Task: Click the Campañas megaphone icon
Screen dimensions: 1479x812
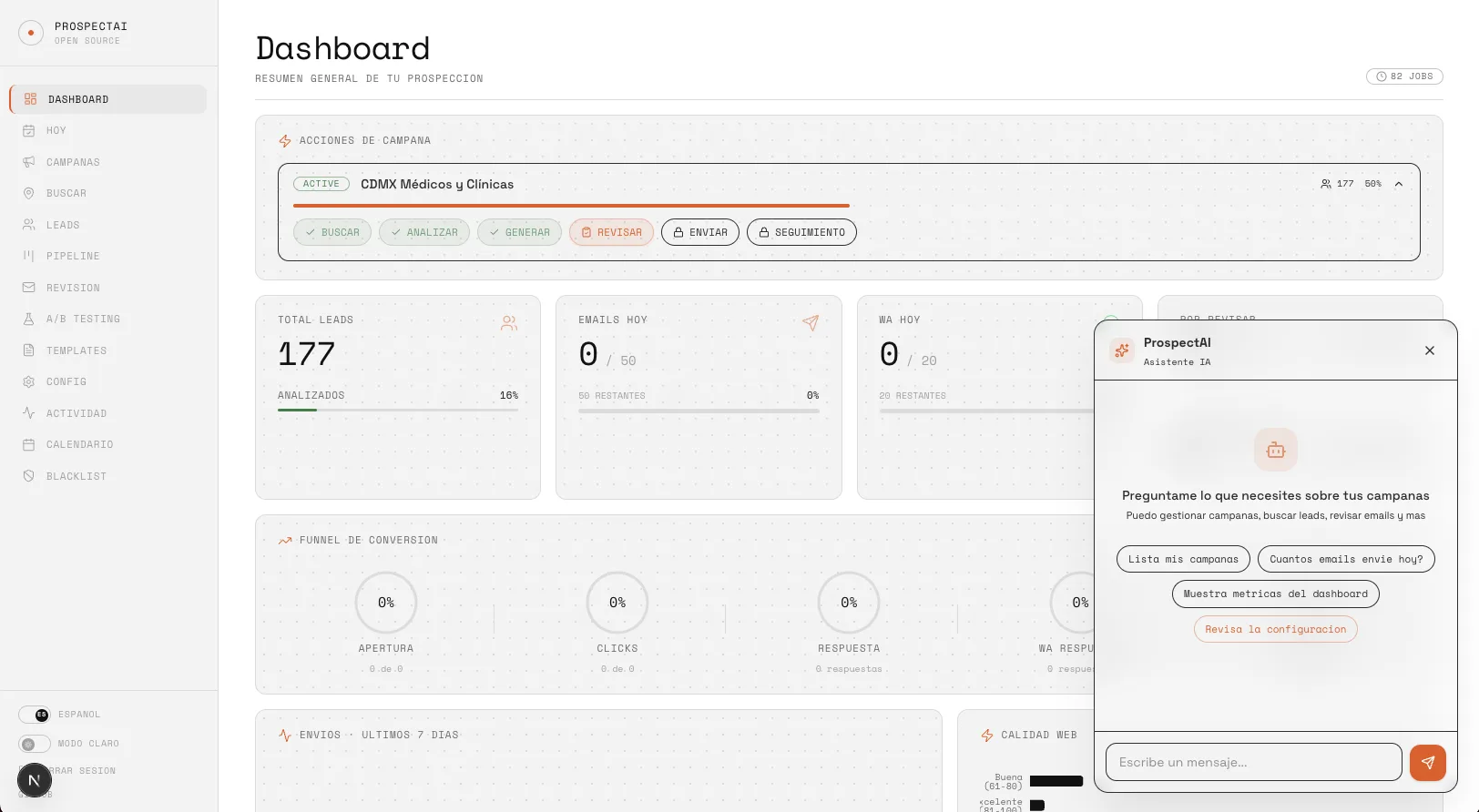Action: click(x=29, y=162)
